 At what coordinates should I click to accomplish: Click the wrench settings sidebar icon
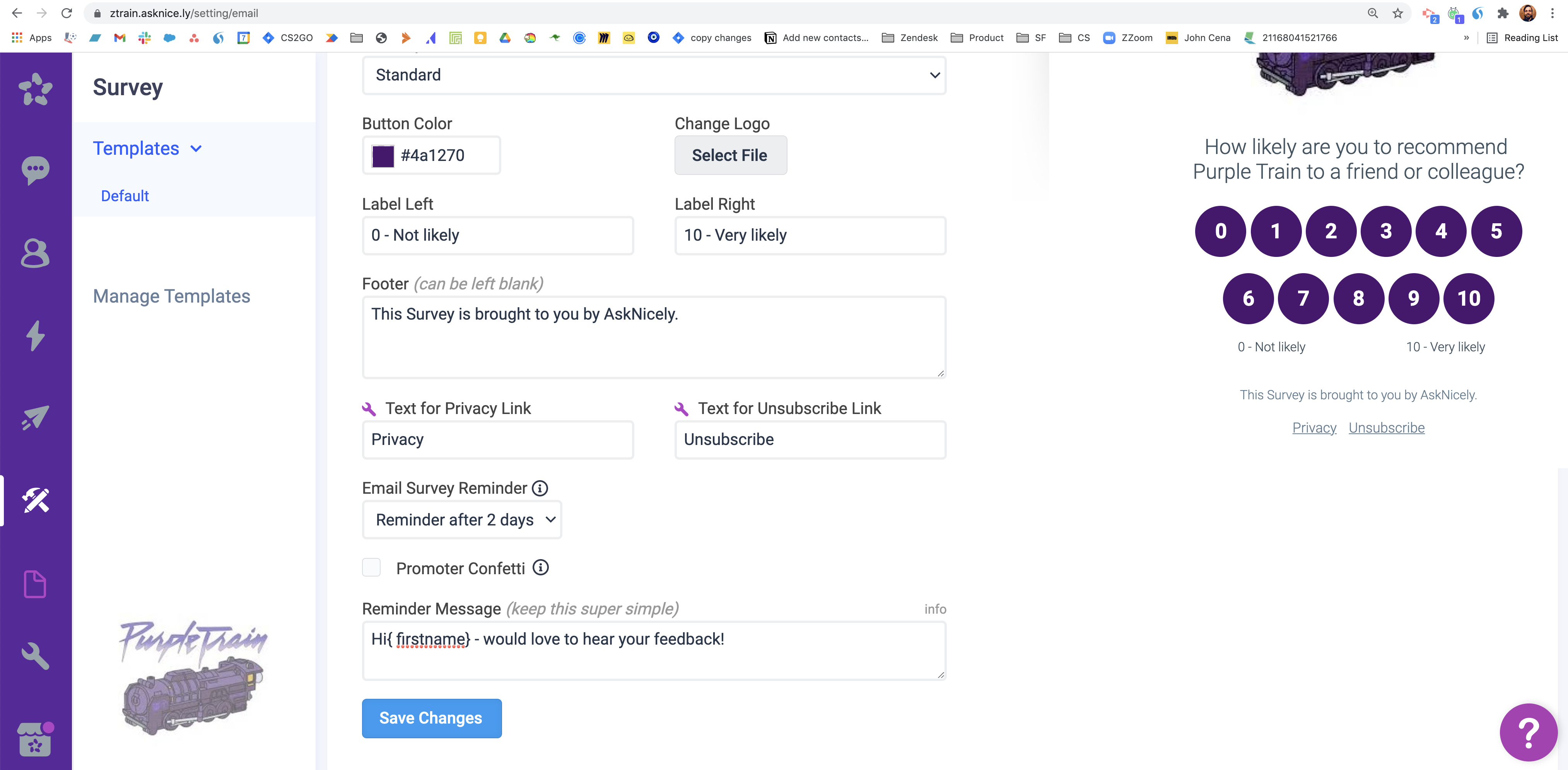[x=35, y=656]
